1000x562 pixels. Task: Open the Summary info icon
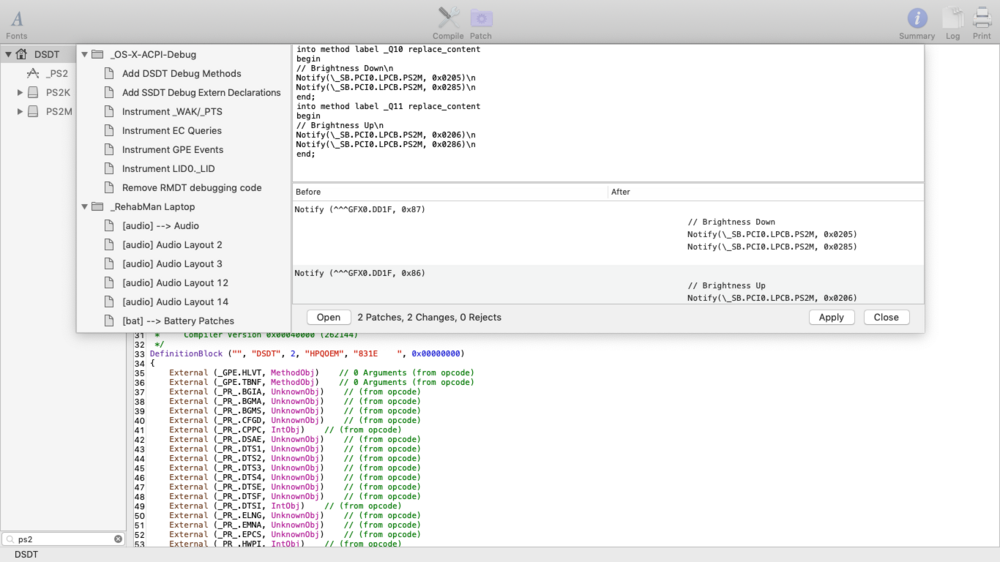click(917, 18)
